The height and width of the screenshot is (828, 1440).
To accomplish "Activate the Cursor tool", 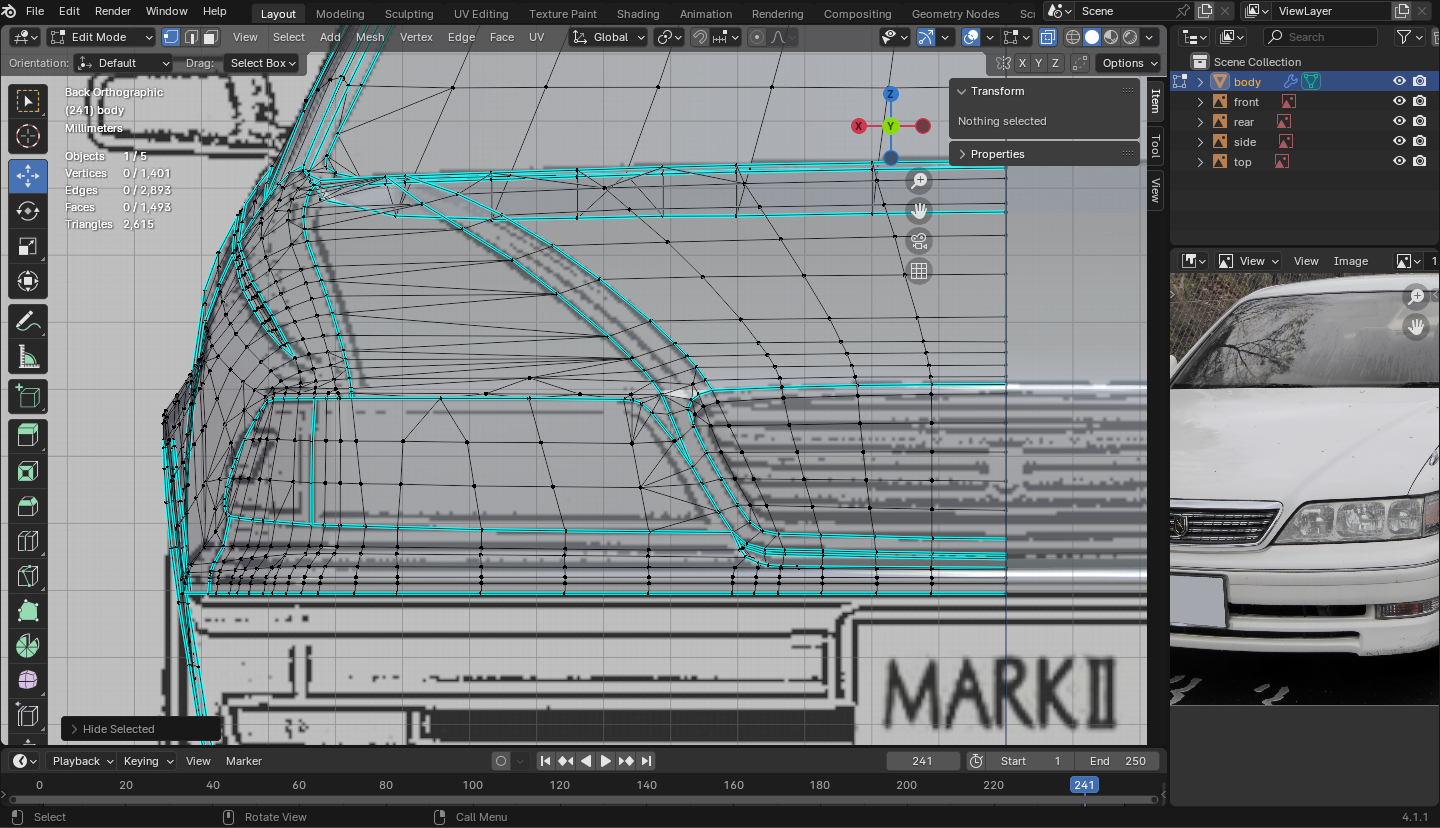I will click(x=28, y=137).
